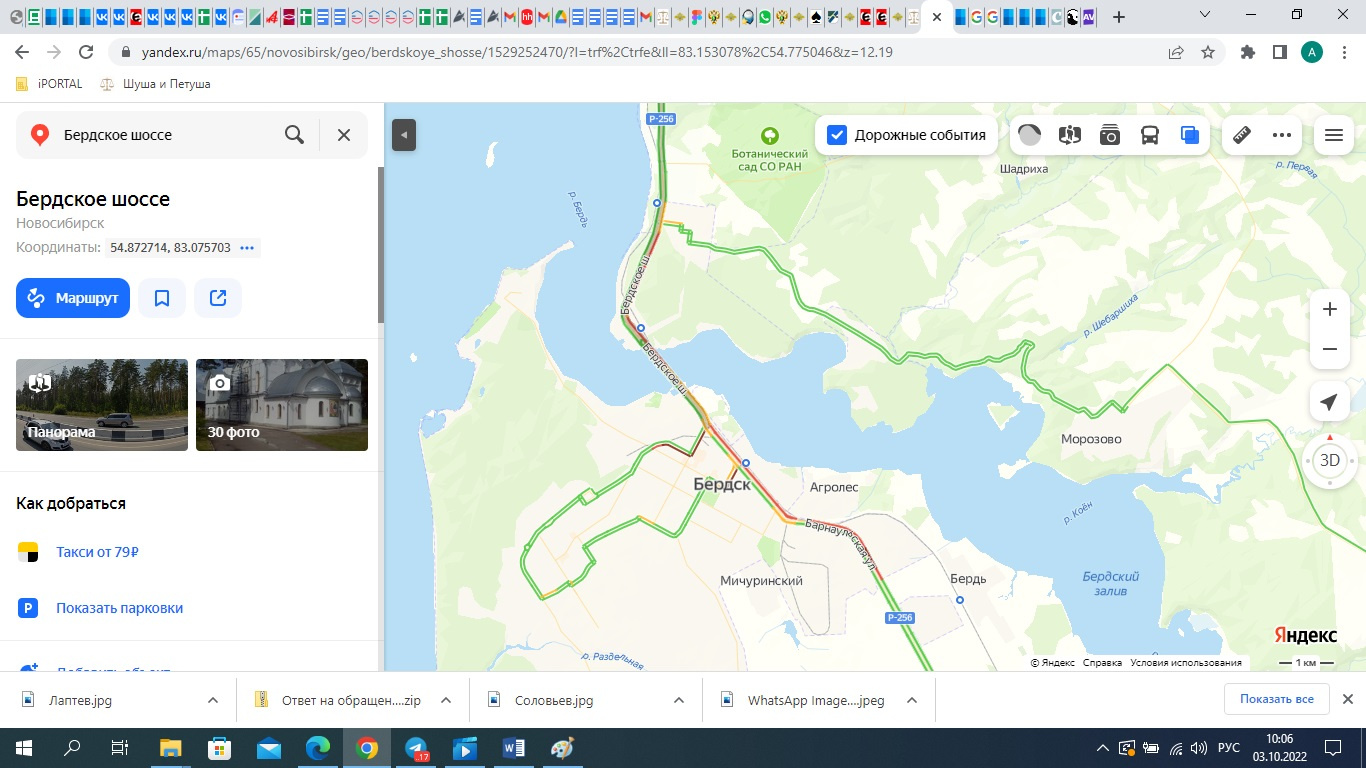
Task: Zoom out the map with minus button
Action: [1329, 349]
